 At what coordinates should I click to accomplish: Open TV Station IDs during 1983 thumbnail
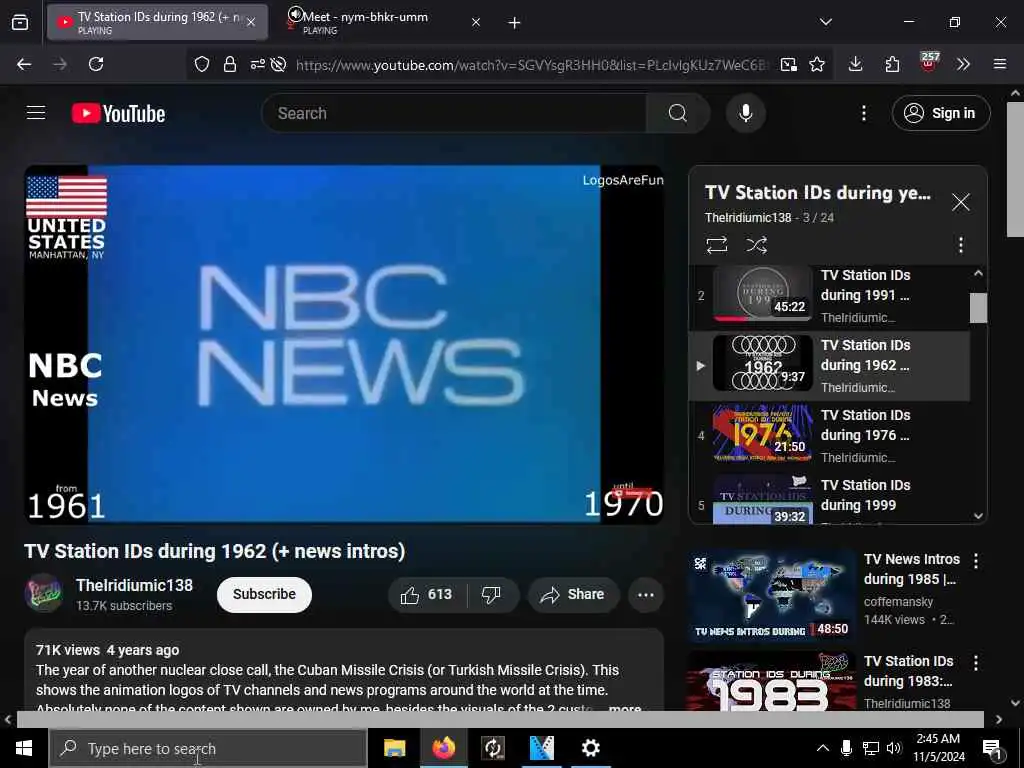coord(771,680)
